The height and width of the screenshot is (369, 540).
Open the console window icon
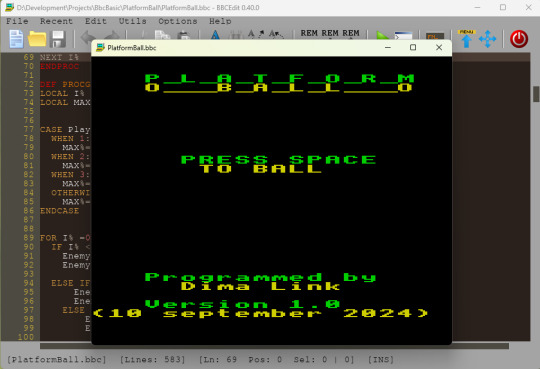point(403,35)
